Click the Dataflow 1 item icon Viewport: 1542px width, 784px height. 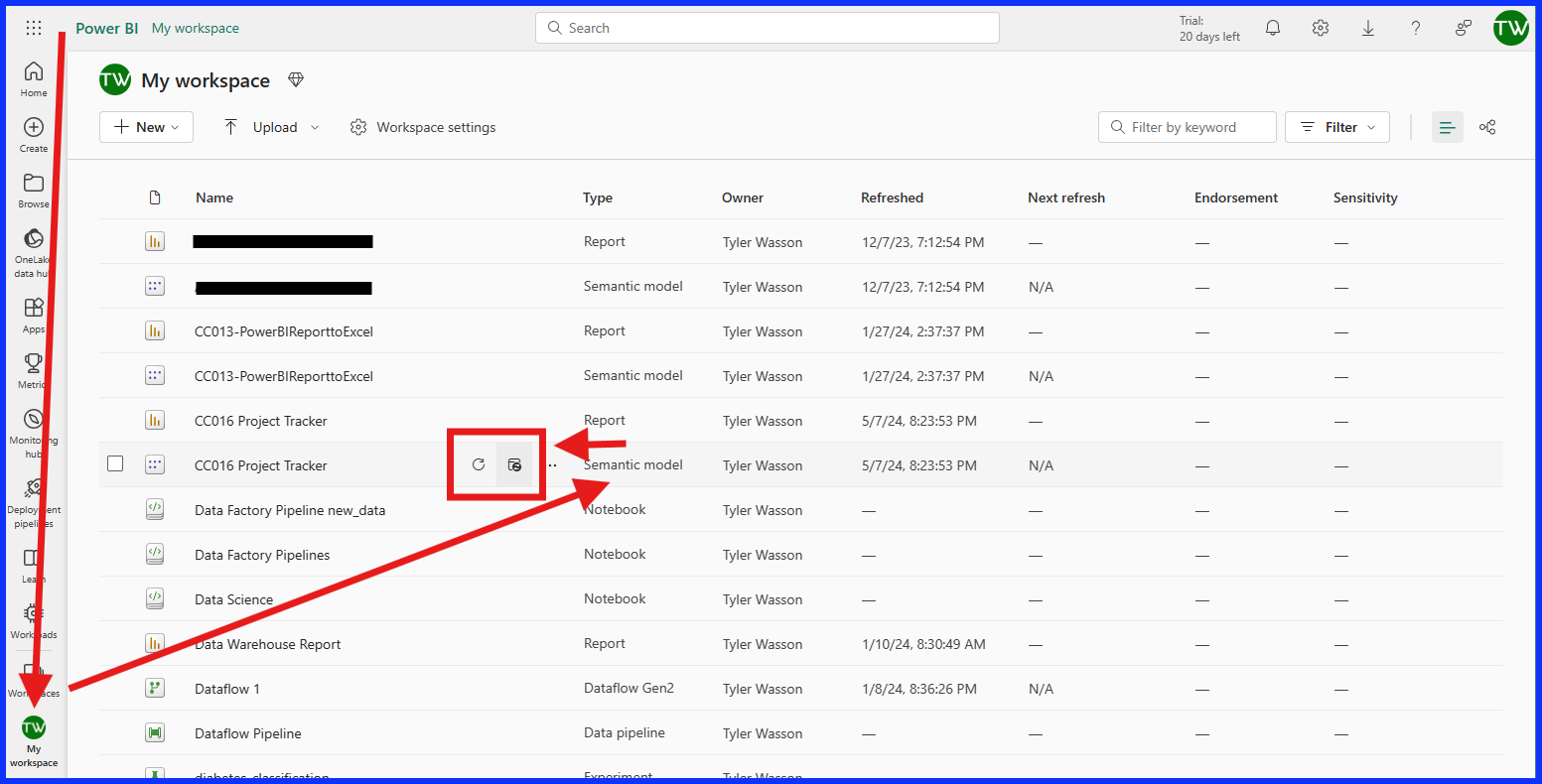click(154, 688)
